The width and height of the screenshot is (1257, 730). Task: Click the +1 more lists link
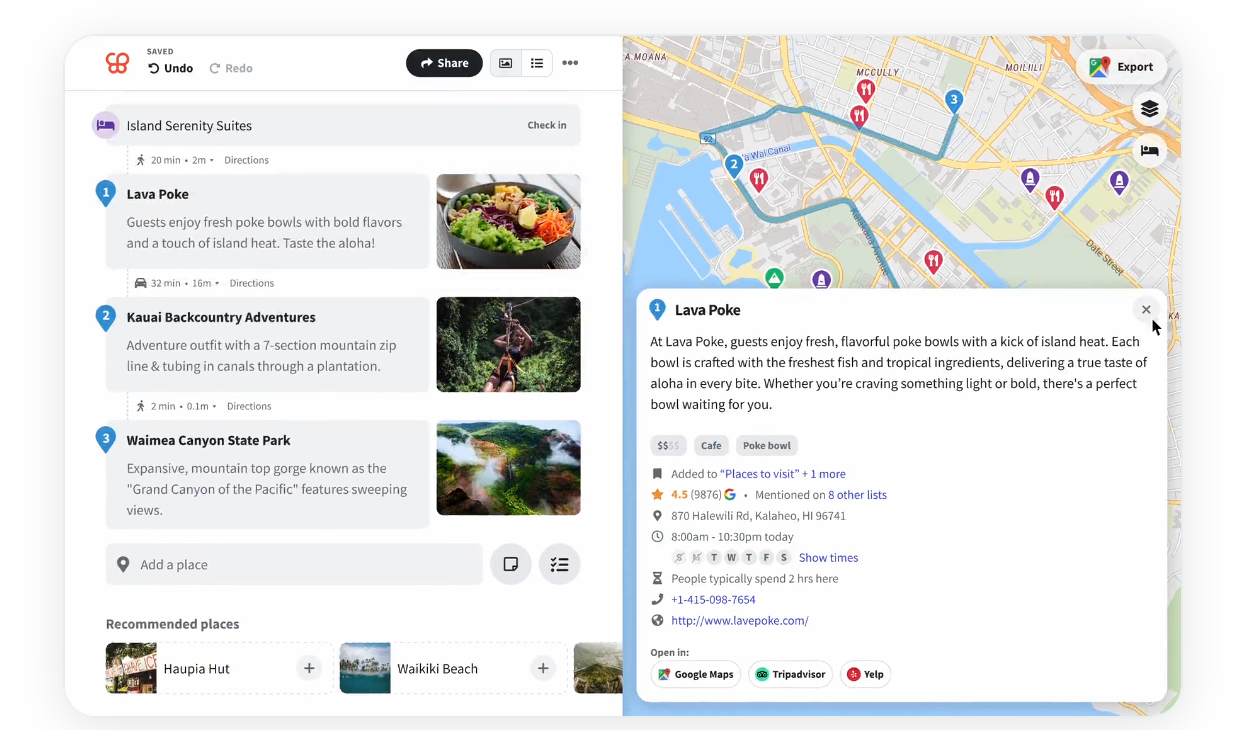tap(824, 474)
